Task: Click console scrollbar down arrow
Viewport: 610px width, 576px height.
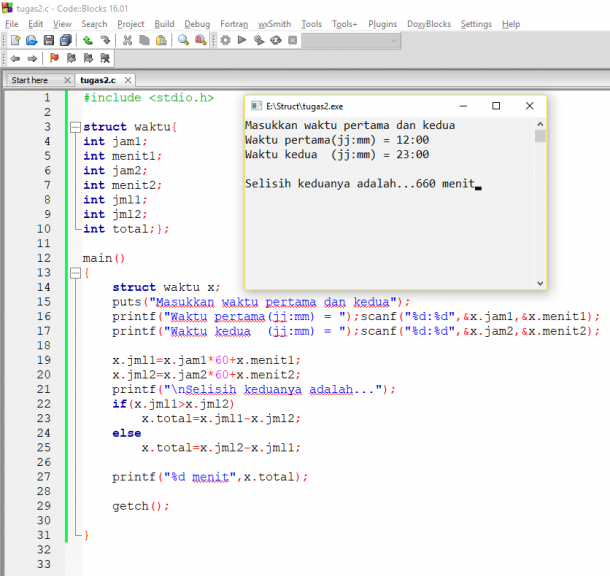Action: coord(540,284)
